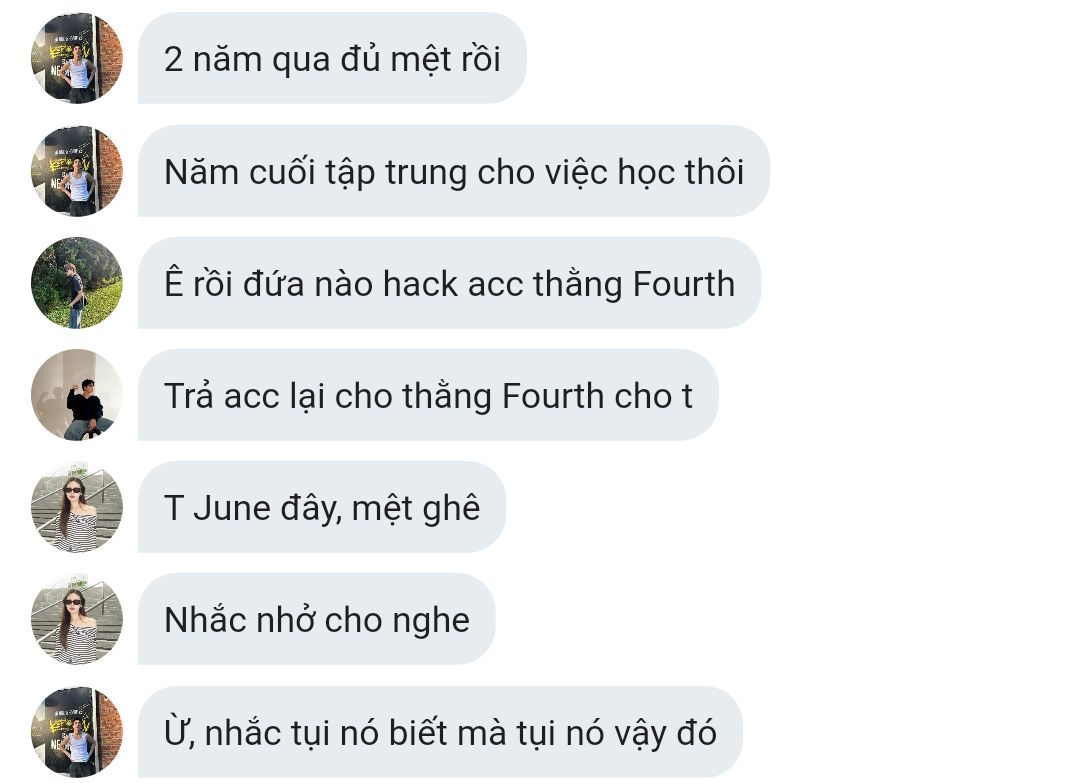This screenshot has width=1080, height=783.
Task: Open avatar beside "Ừ, nhắc tụi nó biết" message
Action: tap(76, 732)
